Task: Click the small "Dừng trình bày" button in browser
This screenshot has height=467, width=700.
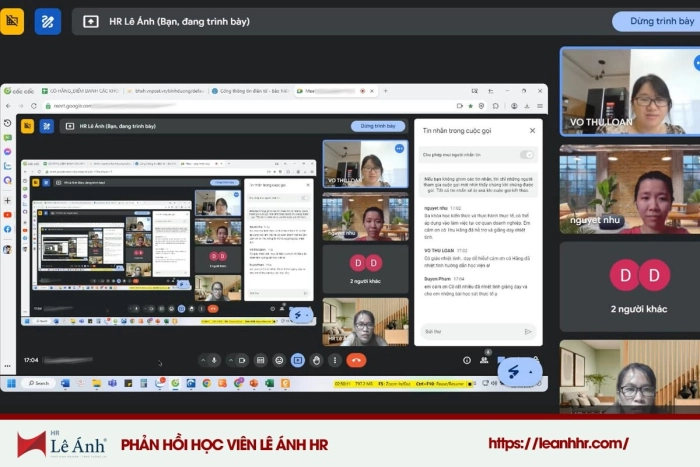Action: (x=377, y=126)
